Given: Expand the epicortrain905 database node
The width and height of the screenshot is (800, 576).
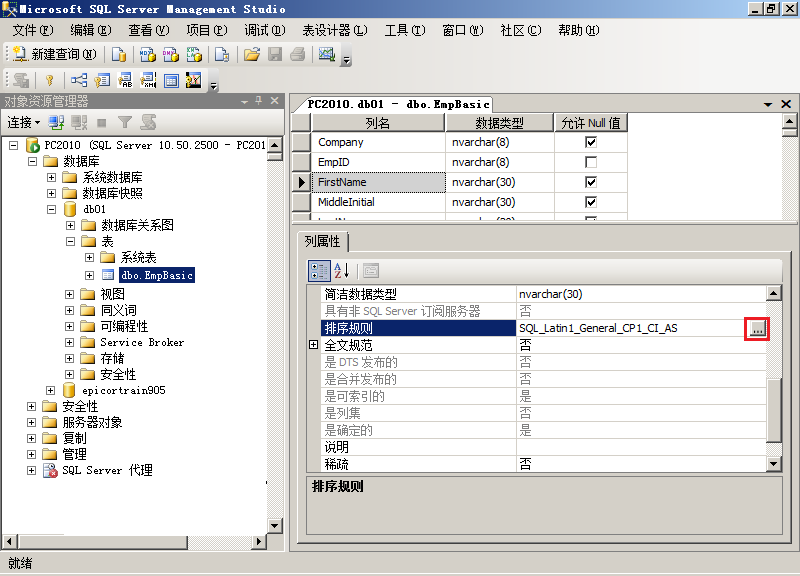Looking at the screenshot, I should pos(51,390).
